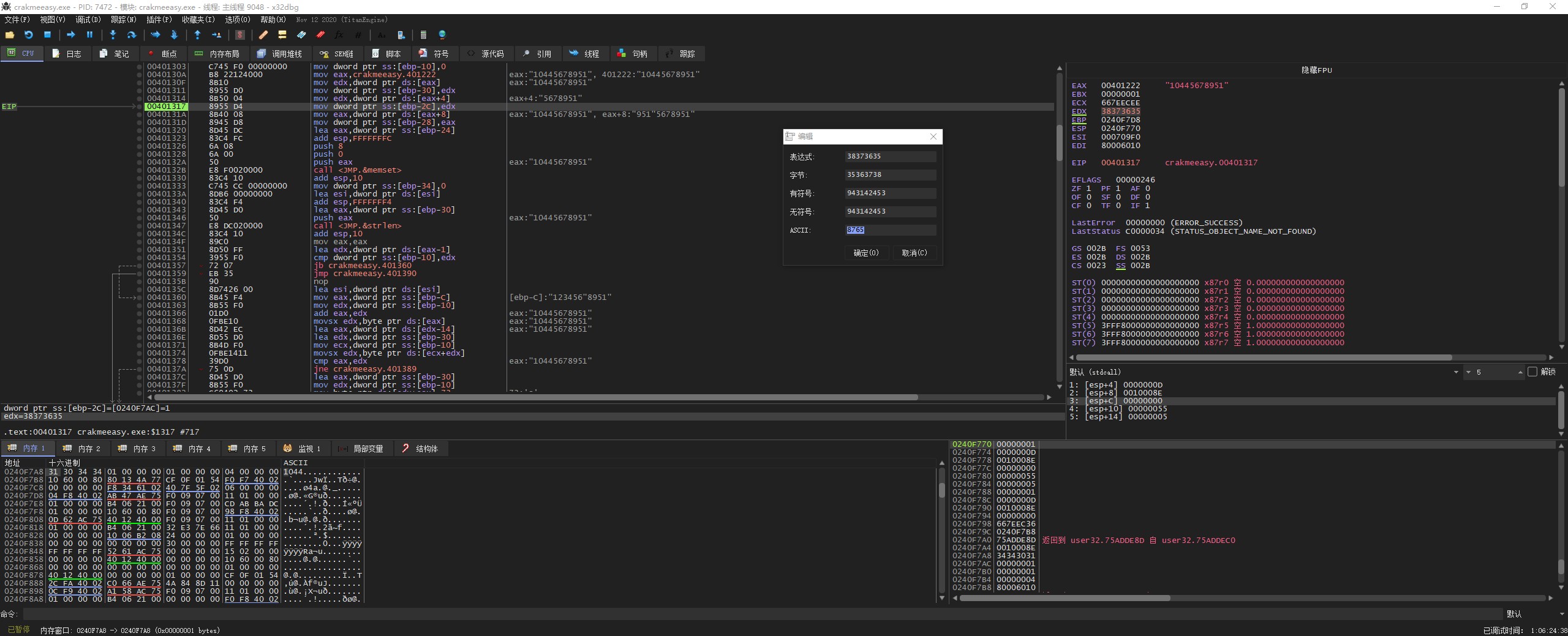The width and height of the screenshot is (1568, 636).
Task: Open the calculator tool icon
Action: point(423,35)
